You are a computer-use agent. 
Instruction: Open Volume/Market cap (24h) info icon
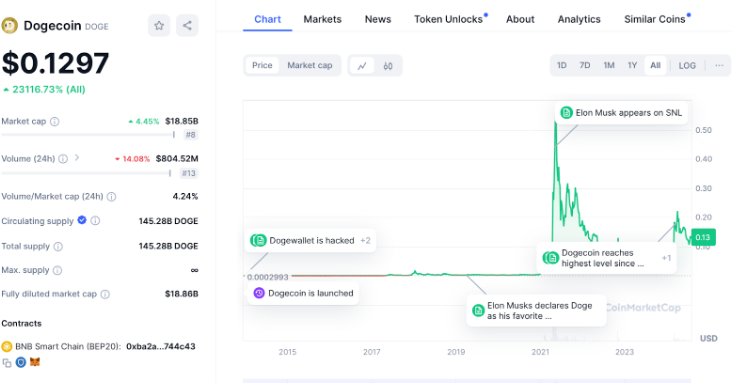coord(112,197)
